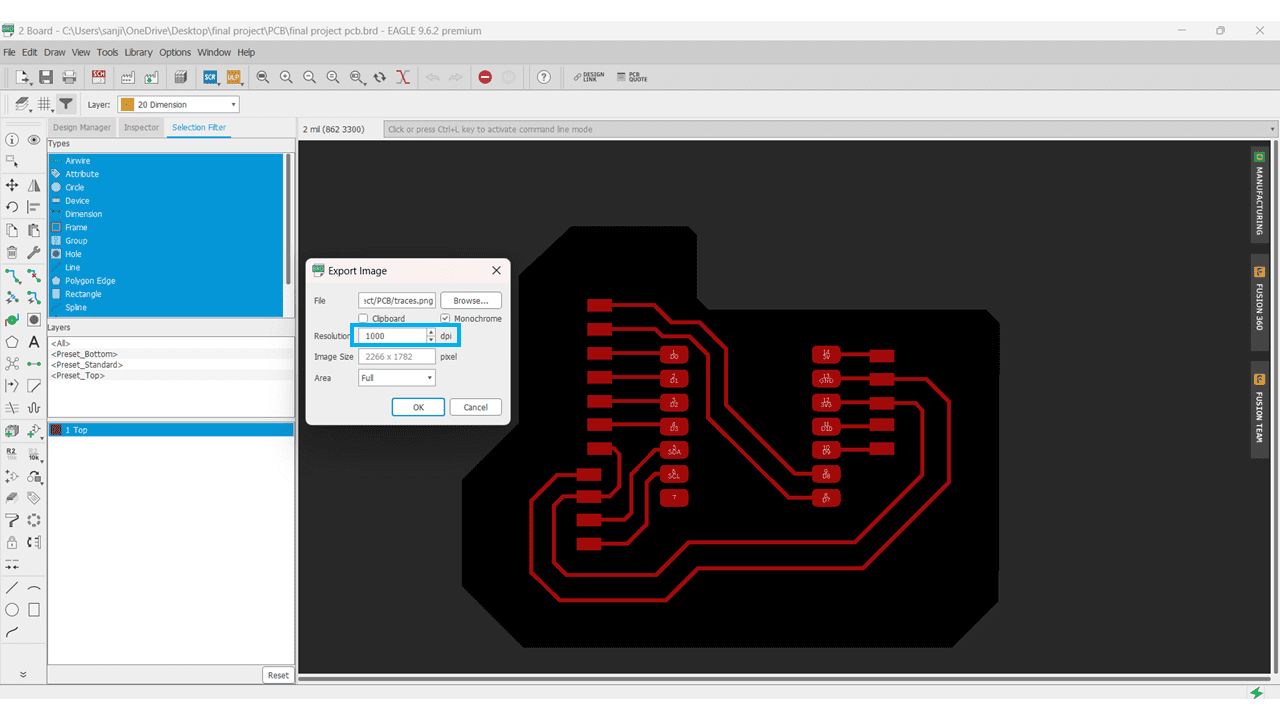Open the Layer 20 Dimension dropdown

point(179,104)
